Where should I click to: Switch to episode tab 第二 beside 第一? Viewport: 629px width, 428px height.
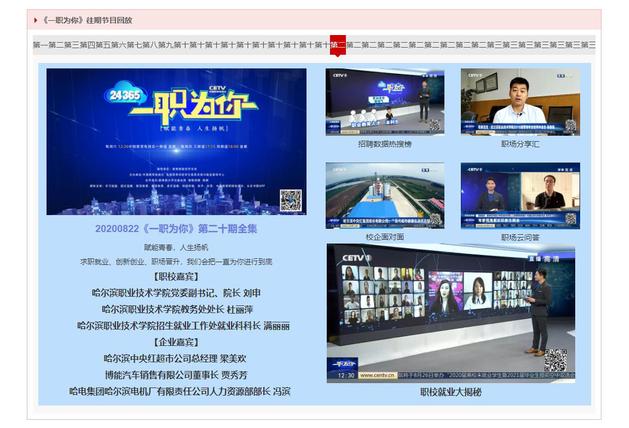pos(56,45)
